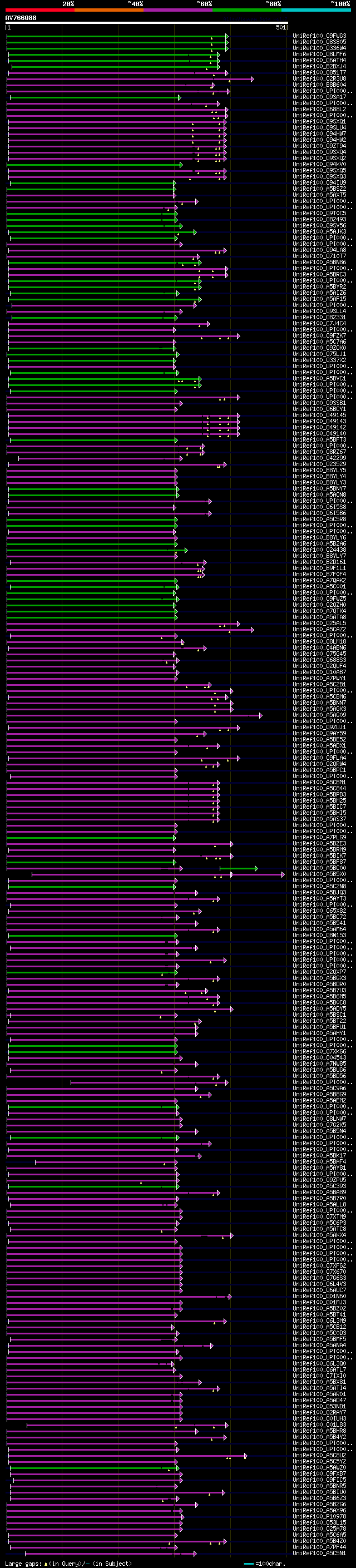
Task: Select the UniRef100_O49140 label
Action: (319, 433)
